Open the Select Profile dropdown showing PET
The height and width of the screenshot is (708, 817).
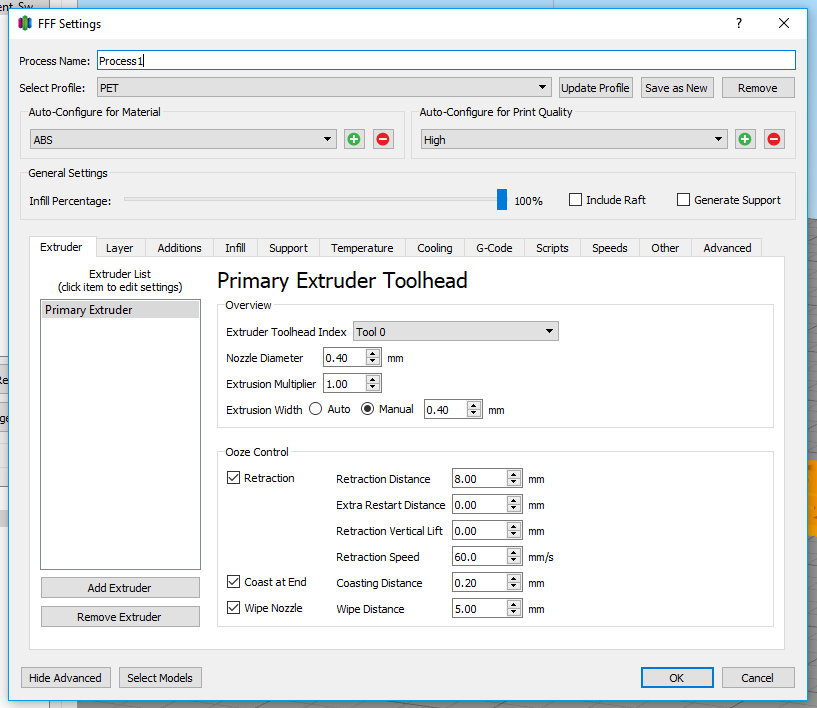tap(324, 88)
